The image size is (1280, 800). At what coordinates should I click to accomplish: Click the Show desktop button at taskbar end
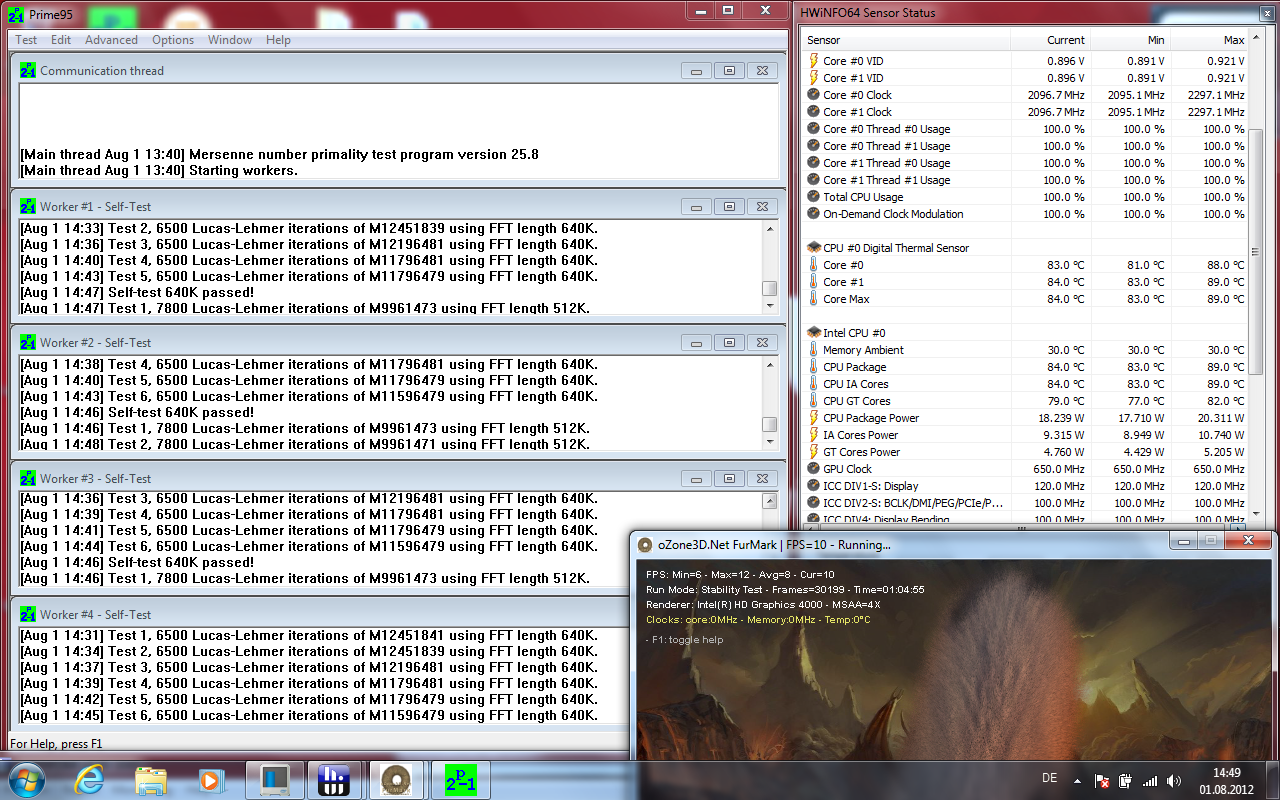pos(1272,780)
